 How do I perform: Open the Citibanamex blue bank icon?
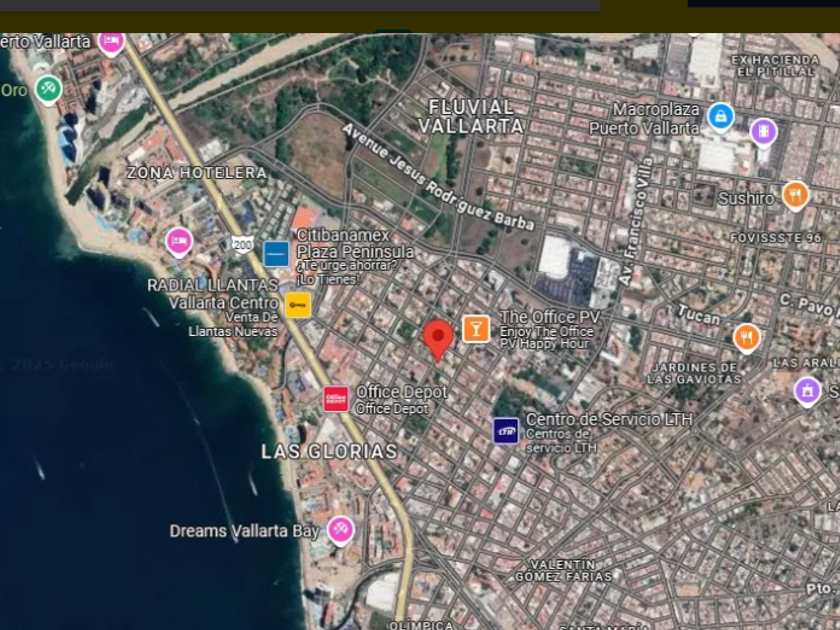pyautogui.click(x=276, y=254)
